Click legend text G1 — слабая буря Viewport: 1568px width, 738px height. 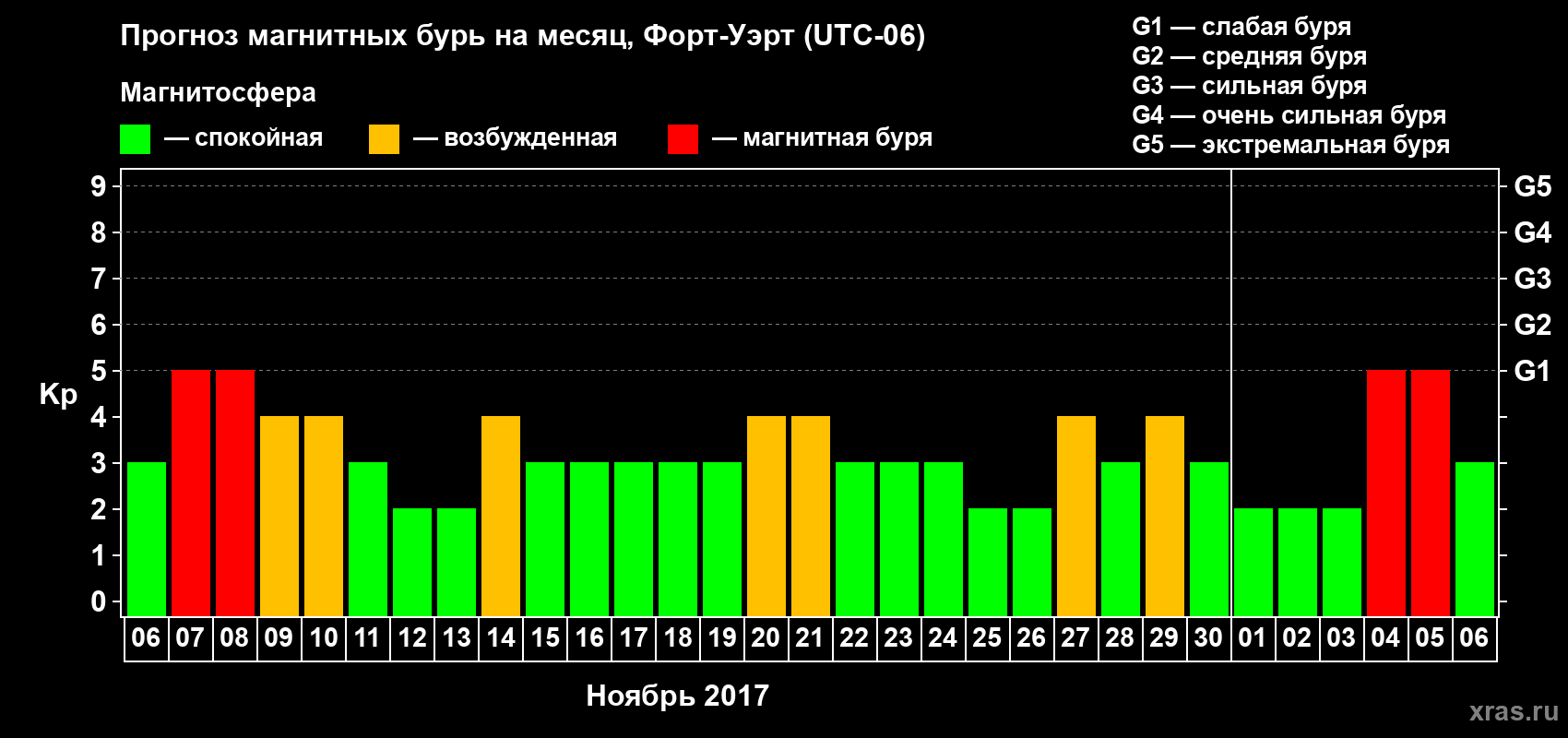(1241, 27)
